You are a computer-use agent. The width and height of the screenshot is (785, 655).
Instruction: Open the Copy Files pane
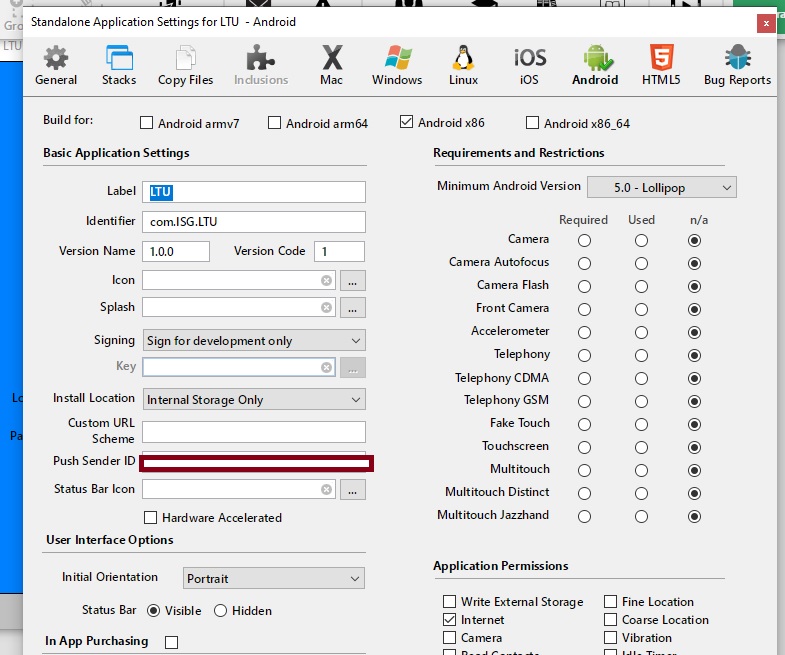click(186, 66)
